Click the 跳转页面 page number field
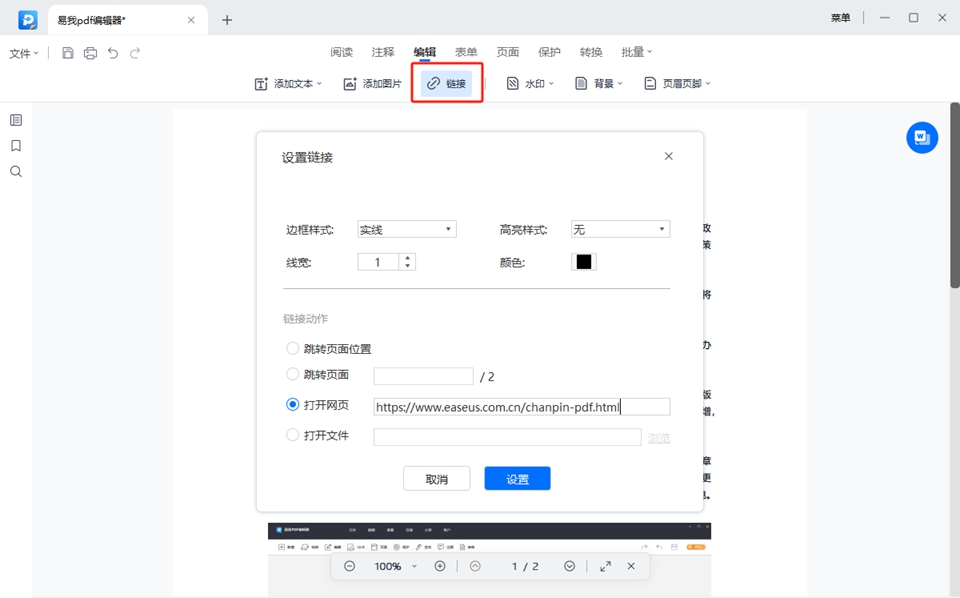The height and width of the screenshot is (598, 960). (x=423, y=376)
